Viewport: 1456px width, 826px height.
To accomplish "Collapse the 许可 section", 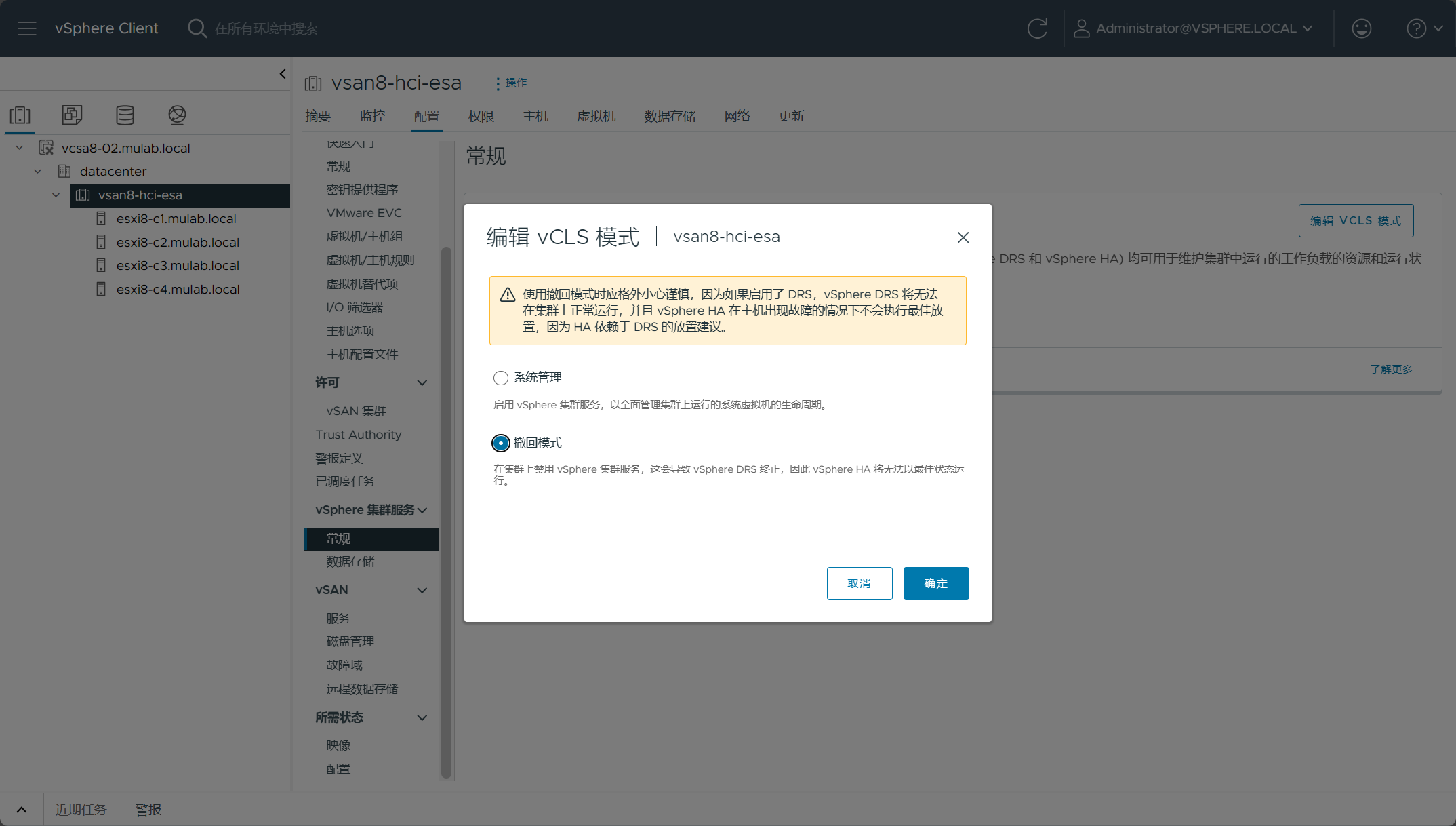I will point(422,382).
